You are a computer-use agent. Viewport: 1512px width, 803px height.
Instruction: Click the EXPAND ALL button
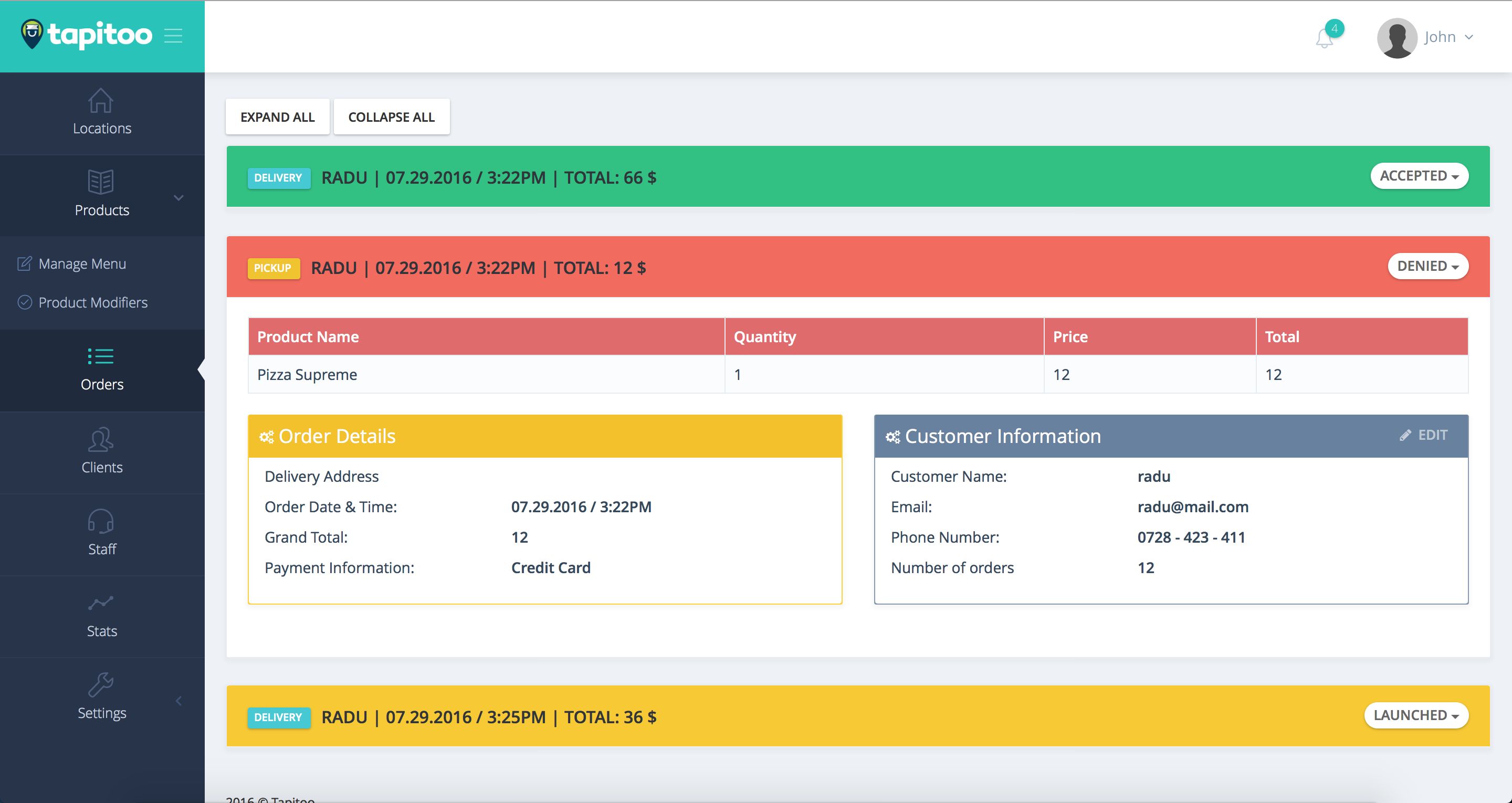[278, 117]
